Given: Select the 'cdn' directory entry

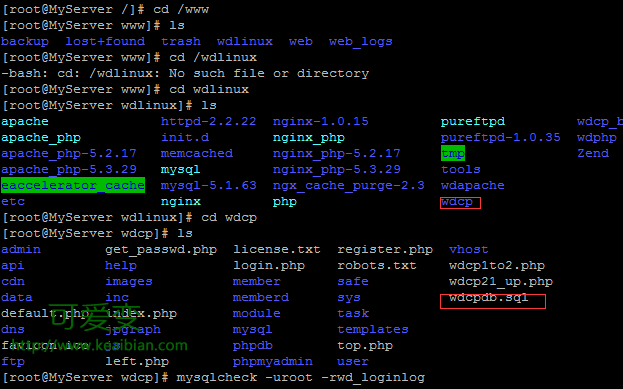Looking at the screenshot, I should click(x=13, y=281).
